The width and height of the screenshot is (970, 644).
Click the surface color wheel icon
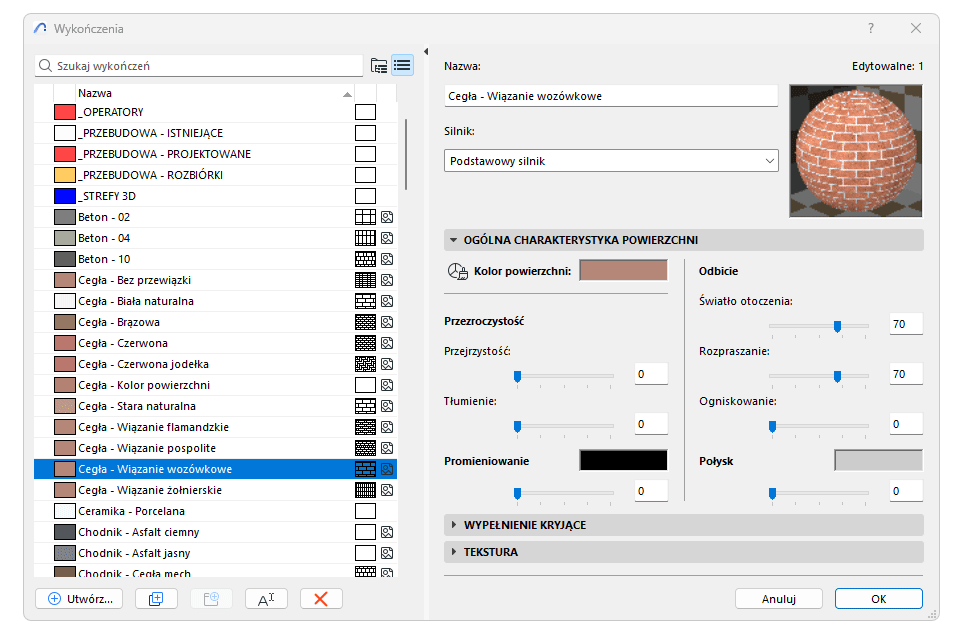pos(456,269)
